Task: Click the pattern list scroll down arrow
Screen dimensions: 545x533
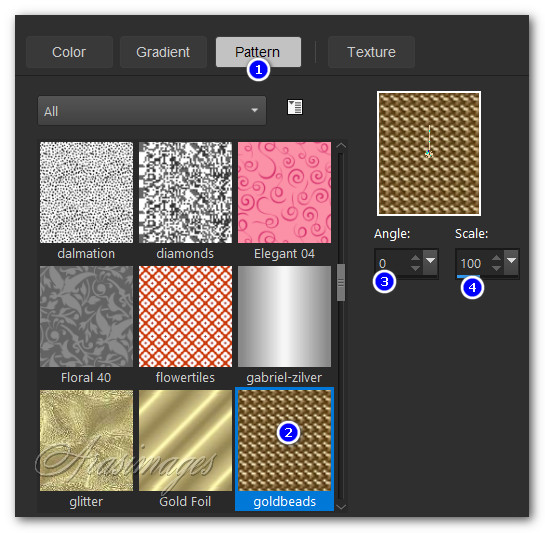Action: pyautogui.click(x=341, y=507)
